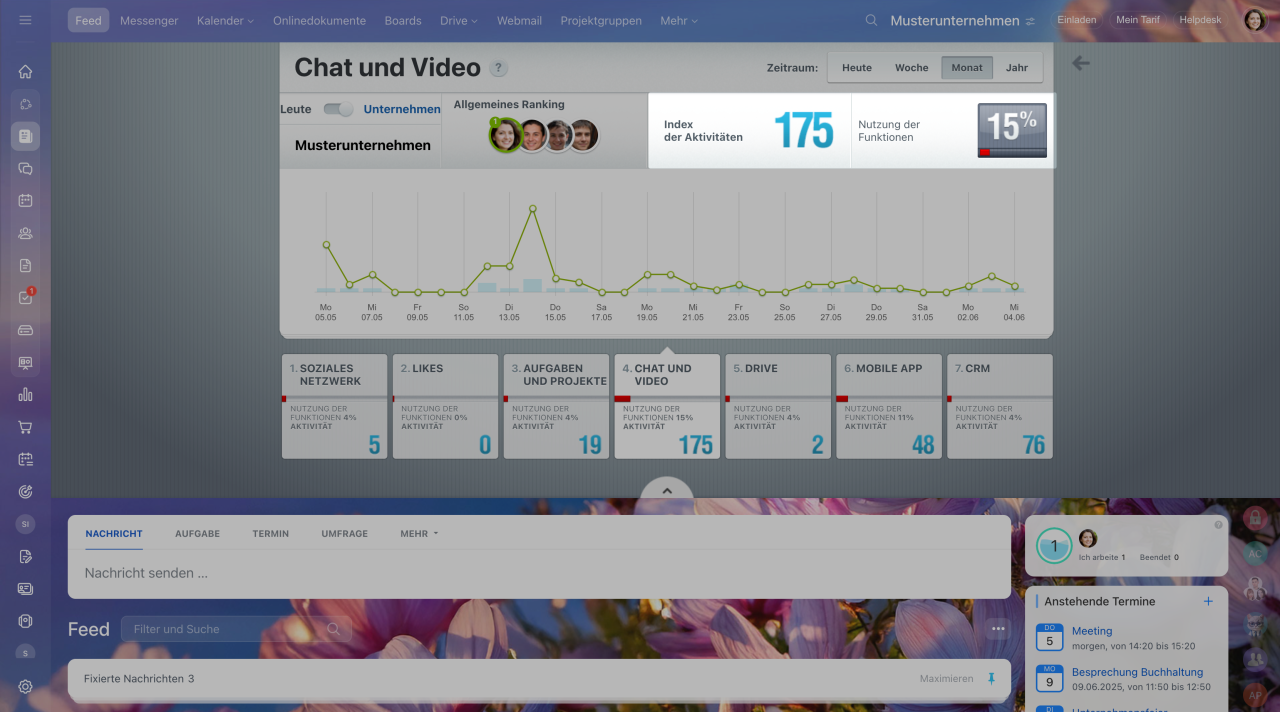Open the ID card icon in sidebar

pos(25,589)
